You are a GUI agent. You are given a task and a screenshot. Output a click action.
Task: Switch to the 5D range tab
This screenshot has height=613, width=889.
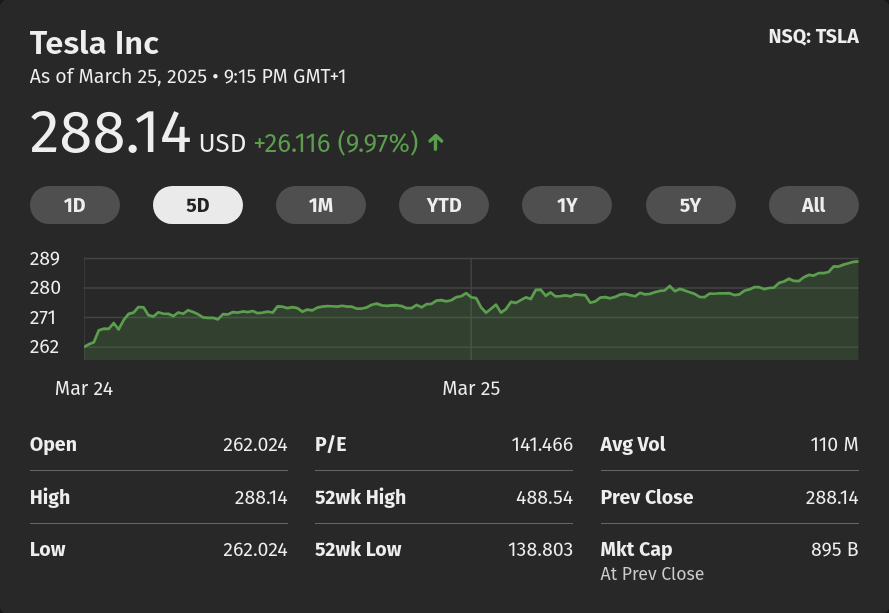[198, 205]
